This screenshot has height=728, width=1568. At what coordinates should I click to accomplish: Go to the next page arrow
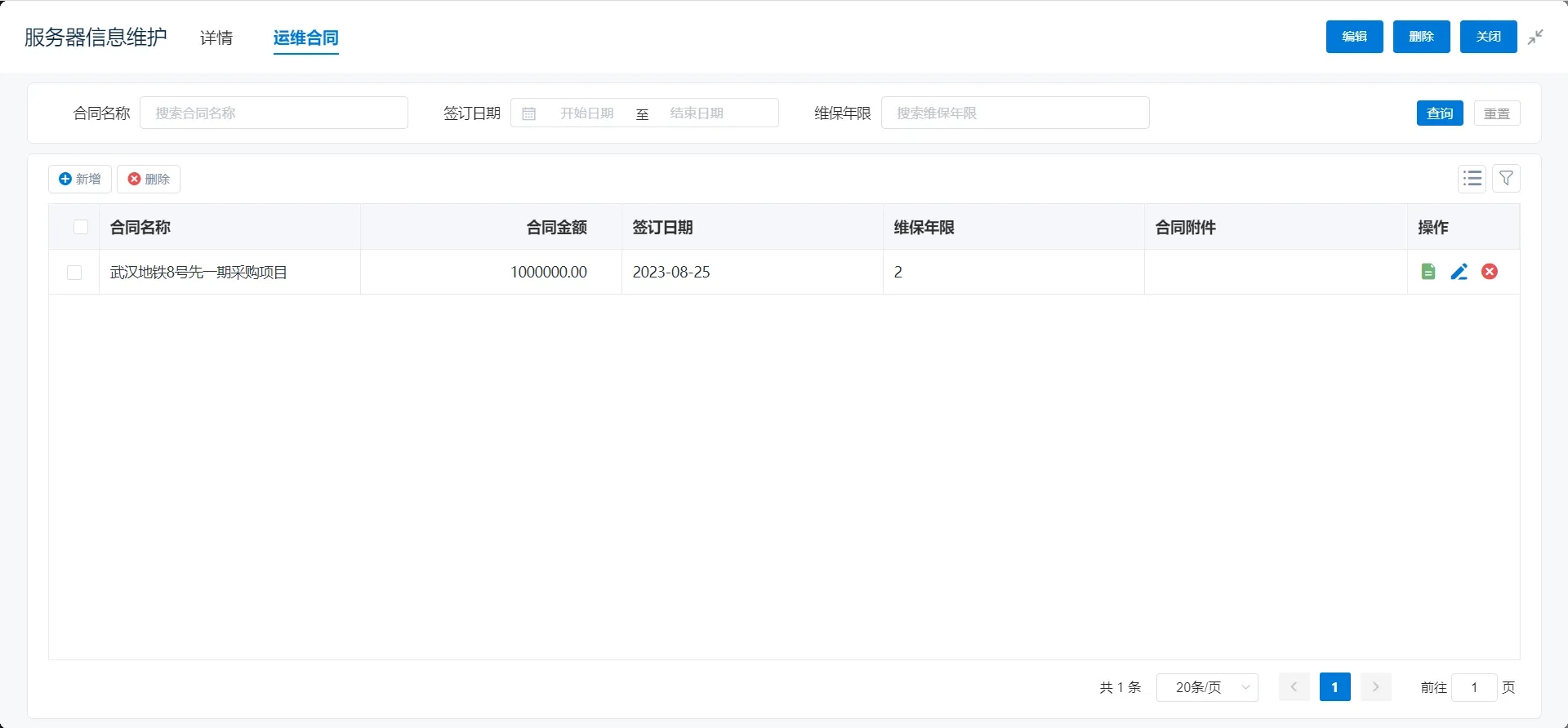coord(1375,687)
